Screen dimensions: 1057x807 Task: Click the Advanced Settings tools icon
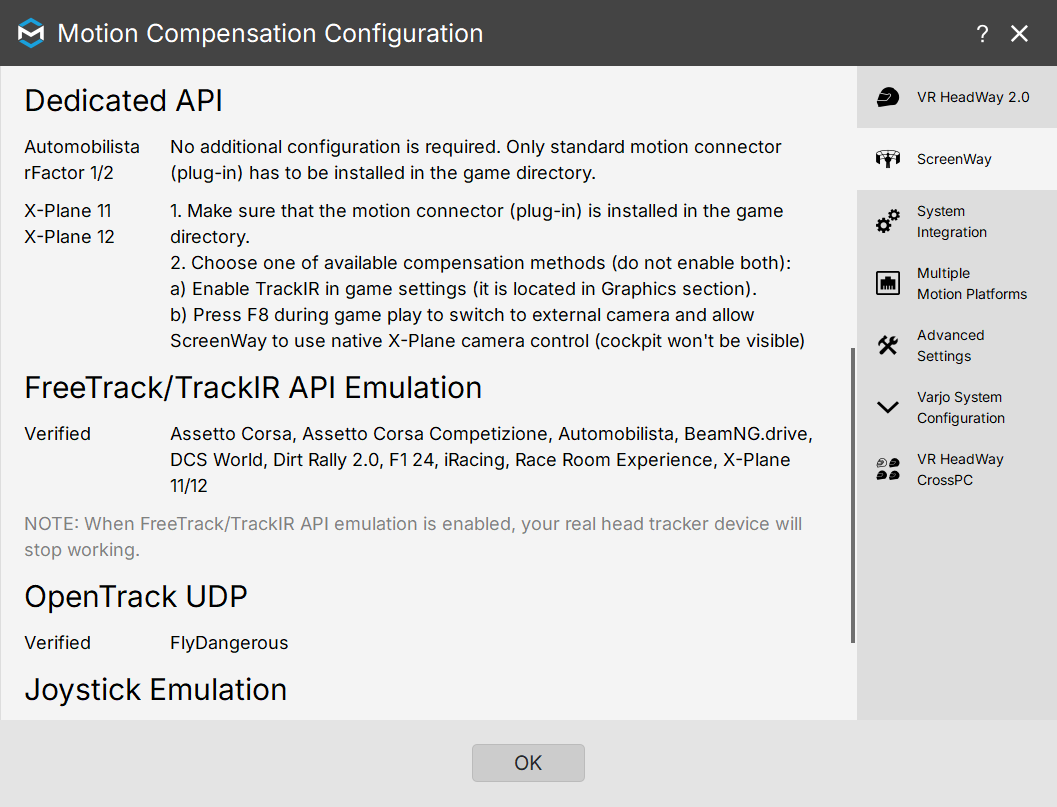point(888,345)
